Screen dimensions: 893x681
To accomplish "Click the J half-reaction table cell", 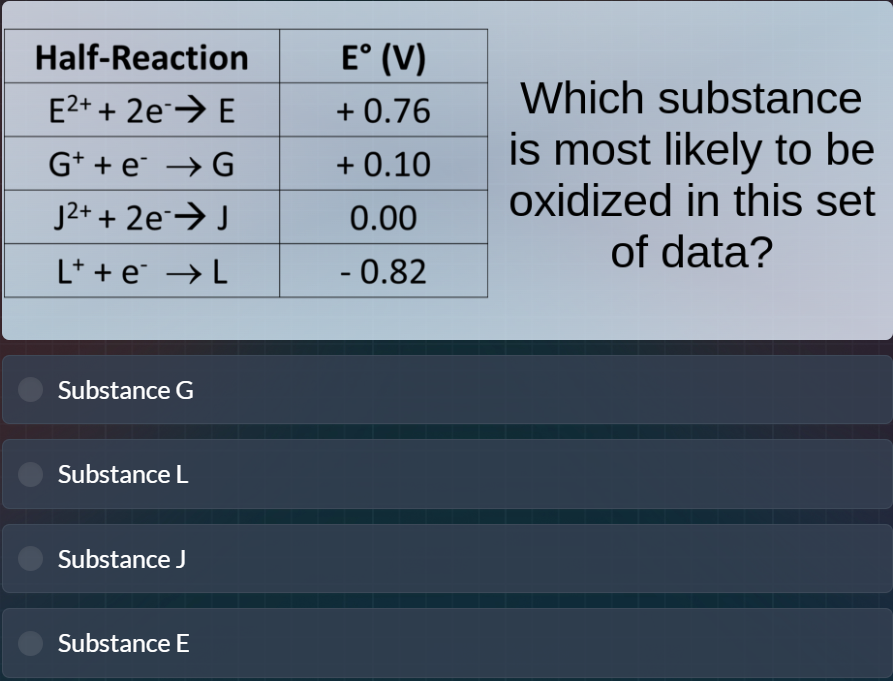I will pyautogui.click(x=140, y=217).
